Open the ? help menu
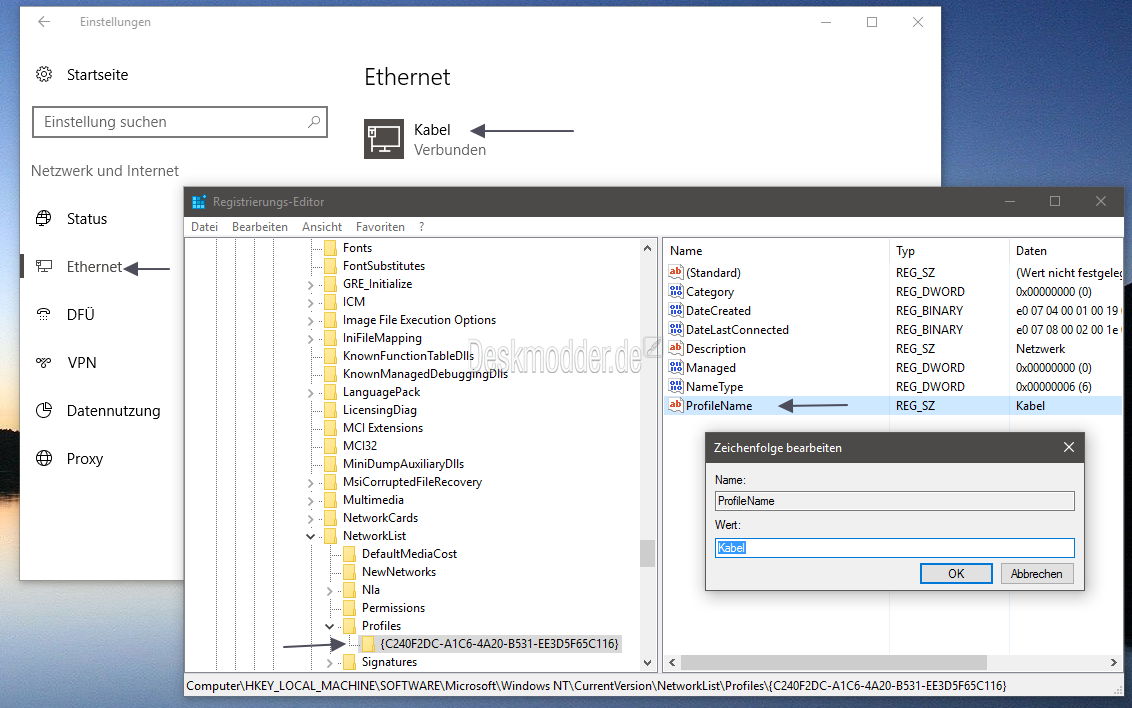The height and width of the screenshot is (708, 1132). click(x=422, y=227)
